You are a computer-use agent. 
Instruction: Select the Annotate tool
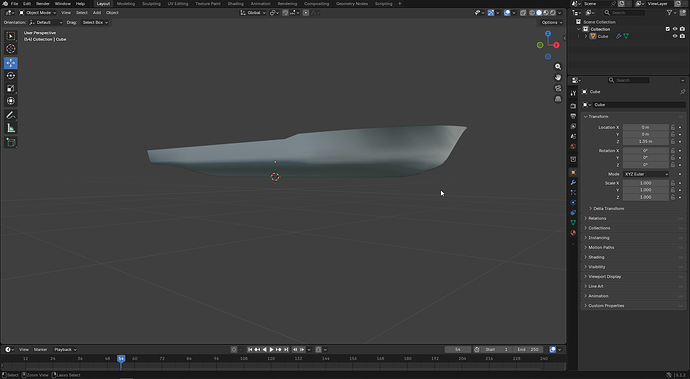coord(11,115)
